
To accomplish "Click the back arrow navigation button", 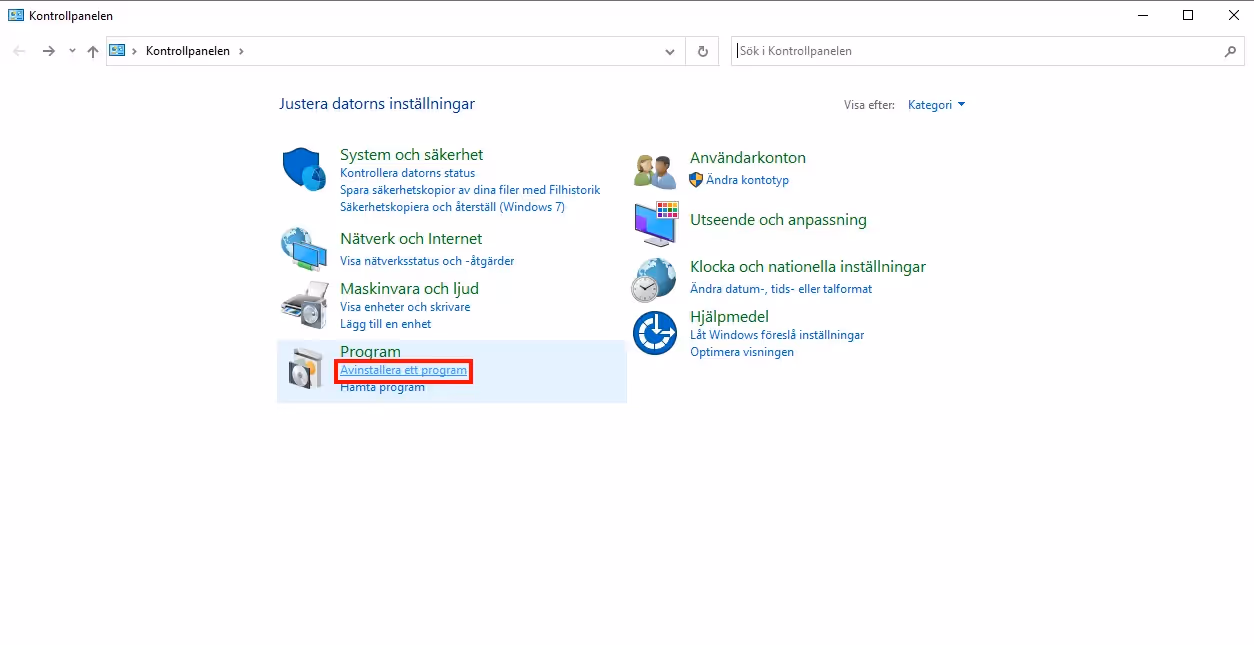I will click(20, 51).
